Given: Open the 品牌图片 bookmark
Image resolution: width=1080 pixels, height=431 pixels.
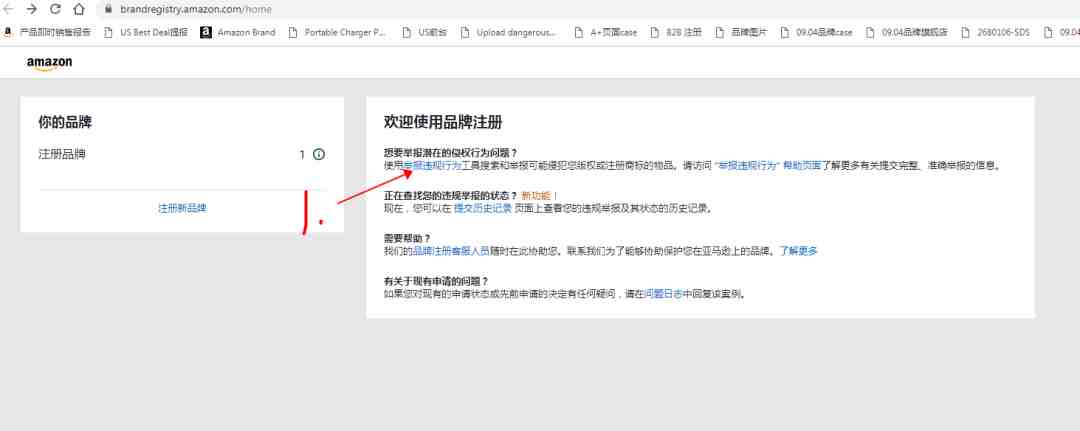Looking at the screenshot, I should coord(740,32).
